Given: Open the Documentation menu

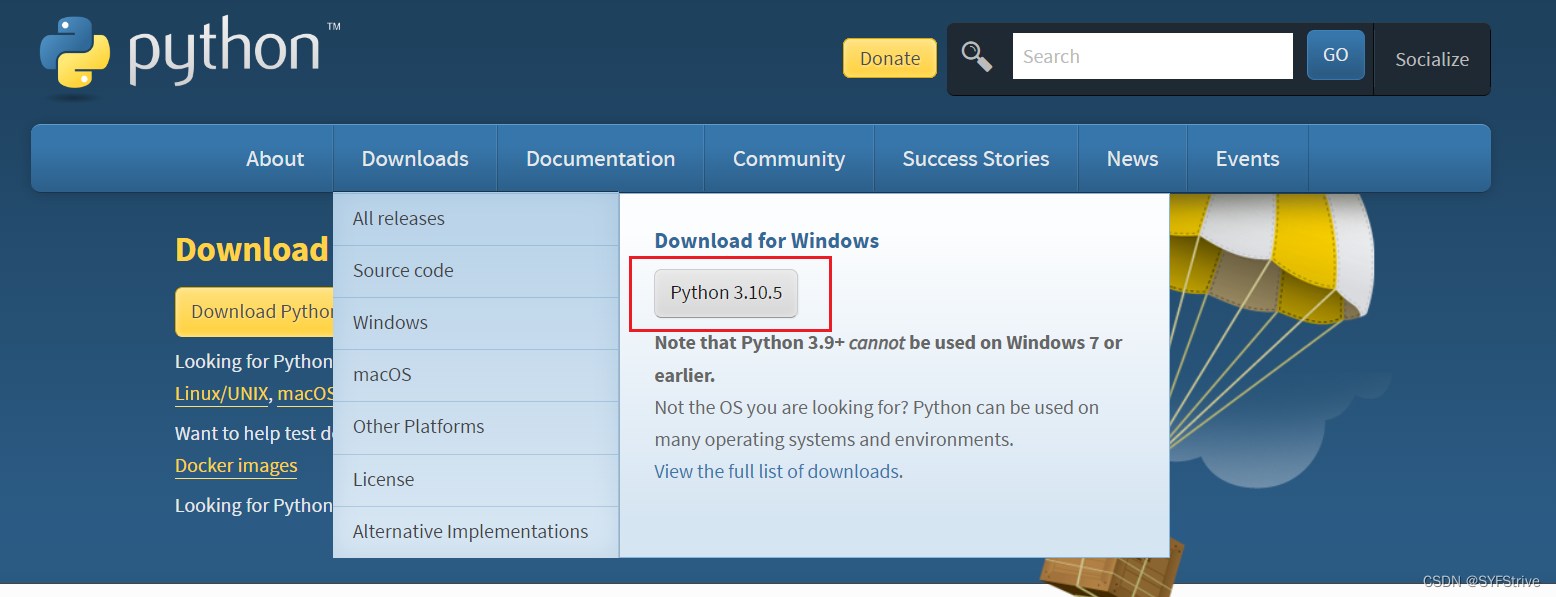Looking at the screenshot, I should click(600, 159).
